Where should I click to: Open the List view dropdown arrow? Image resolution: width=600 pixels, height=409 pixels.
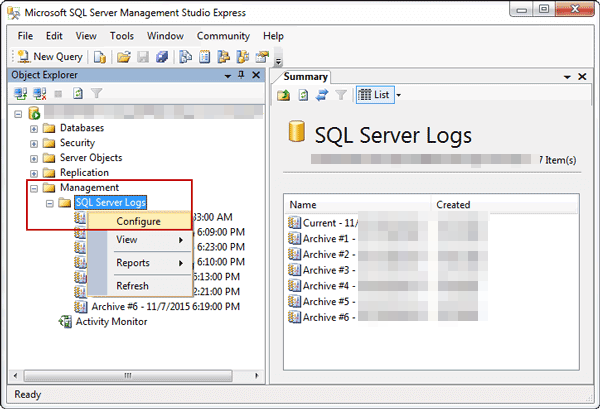pyautogui.click(x=399, y=95)
